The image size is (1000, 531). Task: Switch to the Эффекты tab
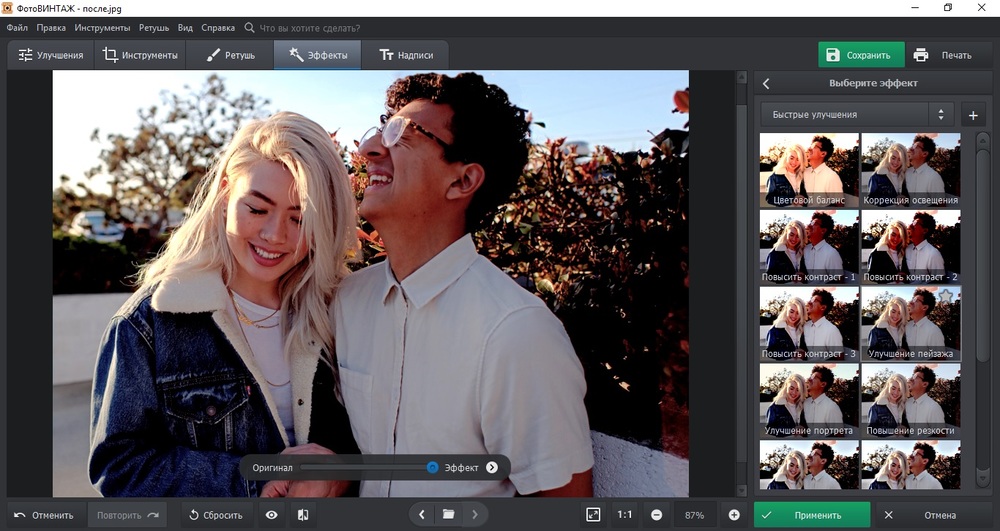[318, 55]
